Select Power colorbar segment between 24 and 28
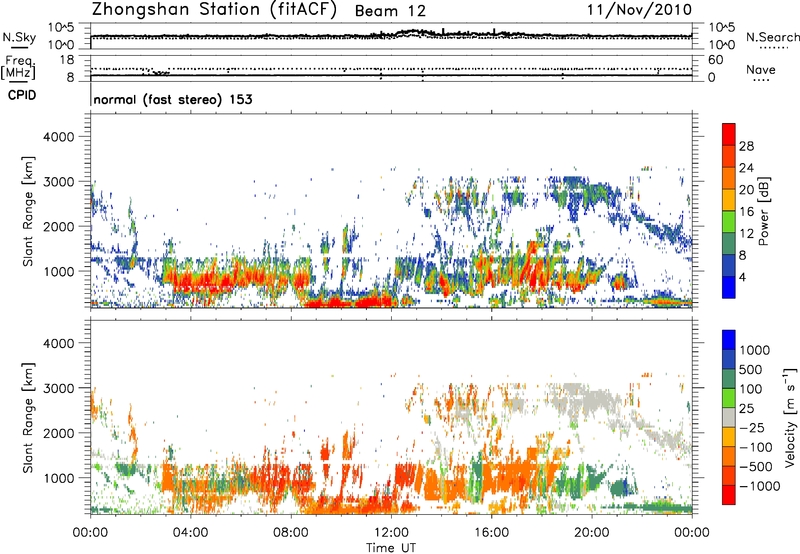Screen dimensions: 800x554 [x=729, y=156]
